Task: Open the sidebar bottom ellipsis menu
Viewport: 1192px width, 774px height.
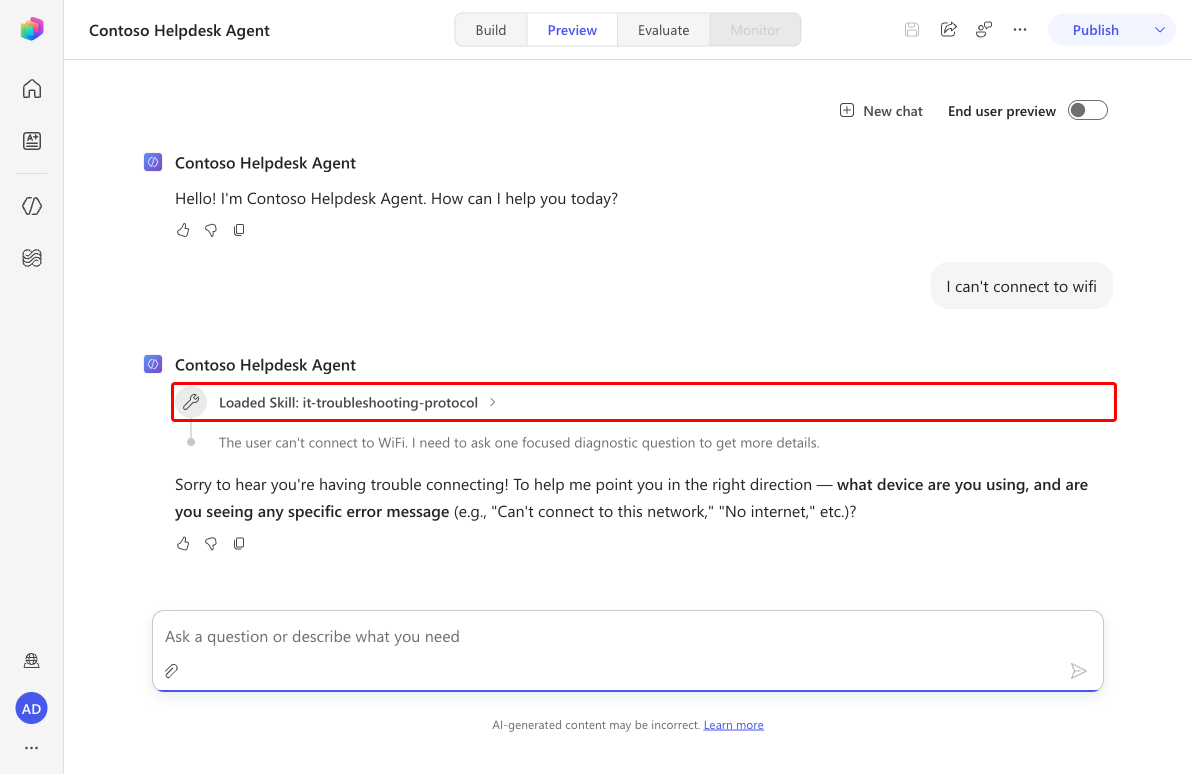Action: click(x=31, y=748)
